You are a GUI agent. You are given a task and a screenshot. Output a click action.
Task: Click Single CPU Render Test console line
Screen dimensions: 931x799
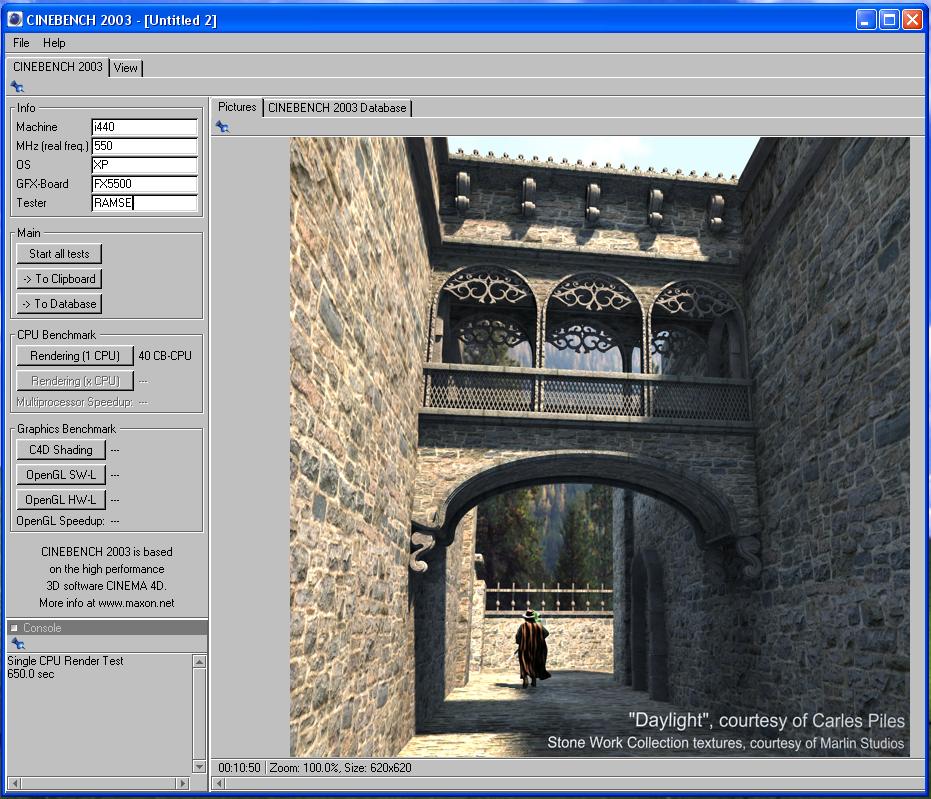click(65, 661)
